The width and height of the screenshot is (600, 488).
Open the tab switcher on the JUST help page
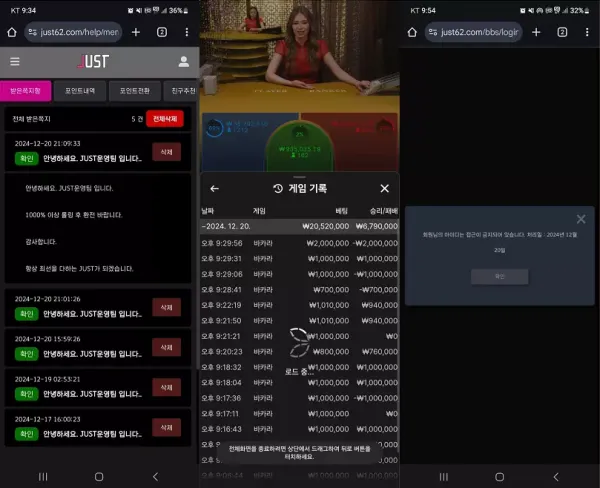coord(162,32)
